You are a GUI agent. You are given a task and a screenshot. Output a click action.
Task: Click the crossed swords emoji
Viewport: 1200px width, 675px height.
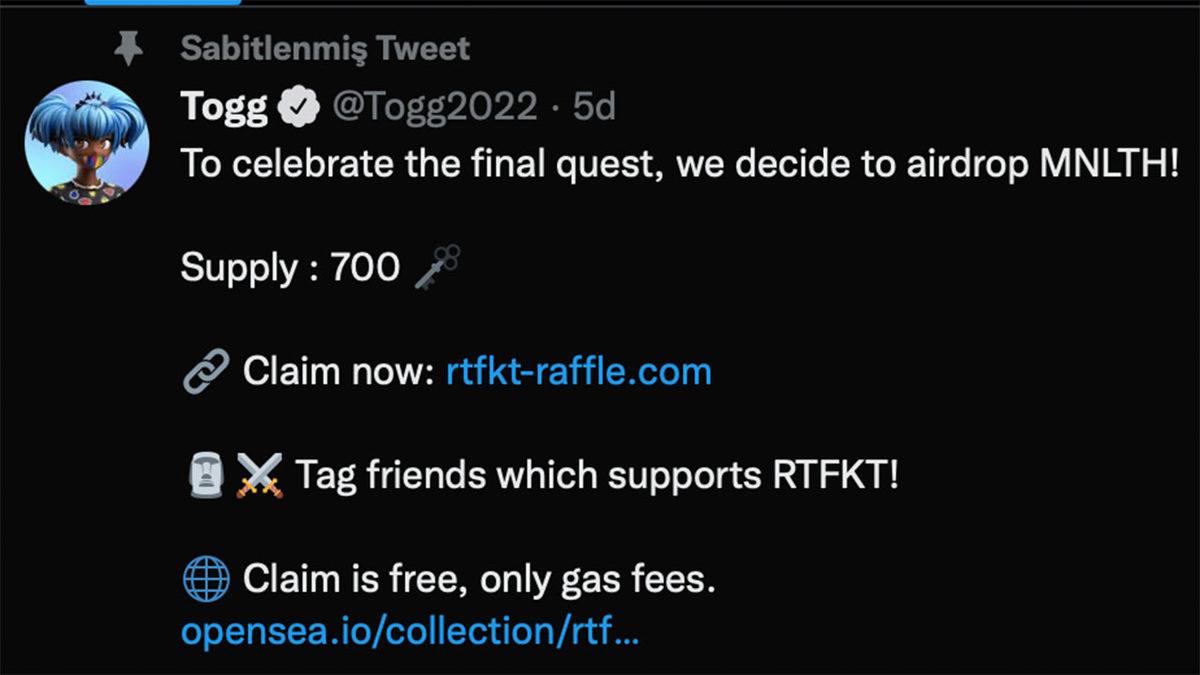(x=258, y=474)
